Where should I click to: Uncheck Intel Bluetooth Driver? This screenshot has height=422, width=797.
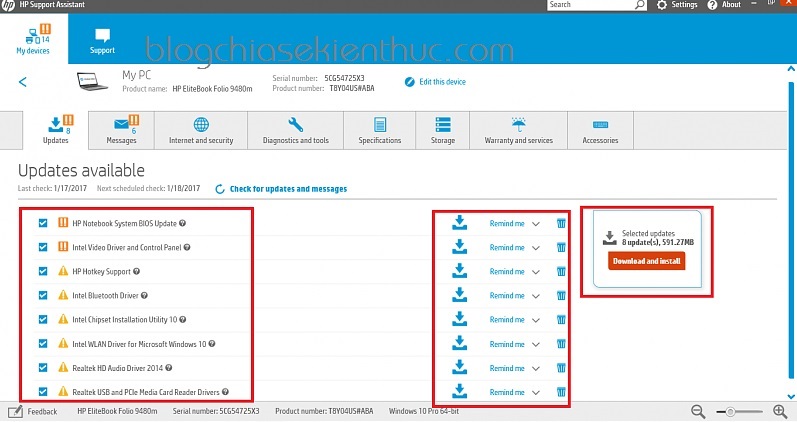pyautogui.click(x=43, y=295)
